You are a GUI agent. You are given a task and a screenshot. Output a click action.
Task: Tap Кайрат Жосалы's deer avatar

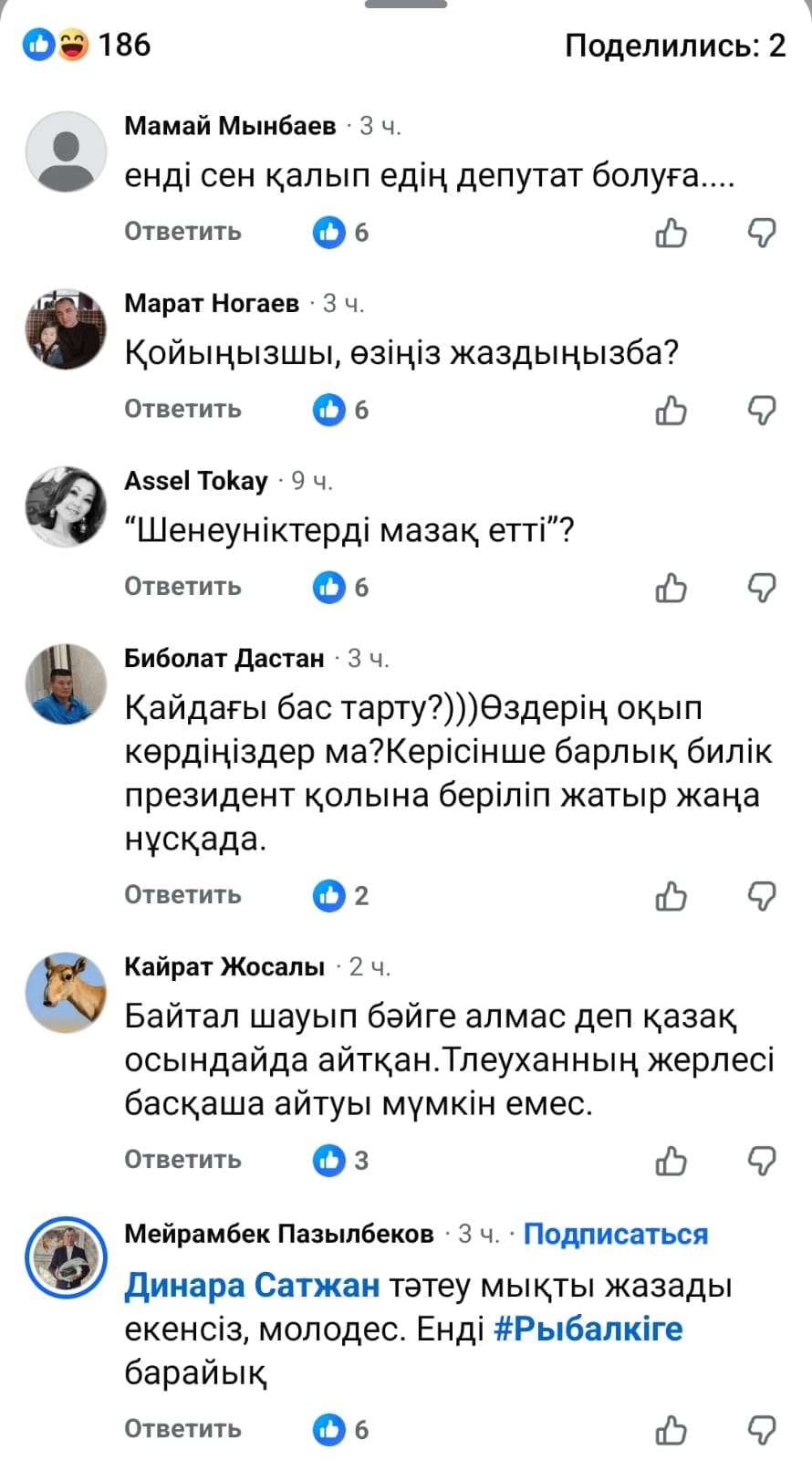(x=66, y=993)
